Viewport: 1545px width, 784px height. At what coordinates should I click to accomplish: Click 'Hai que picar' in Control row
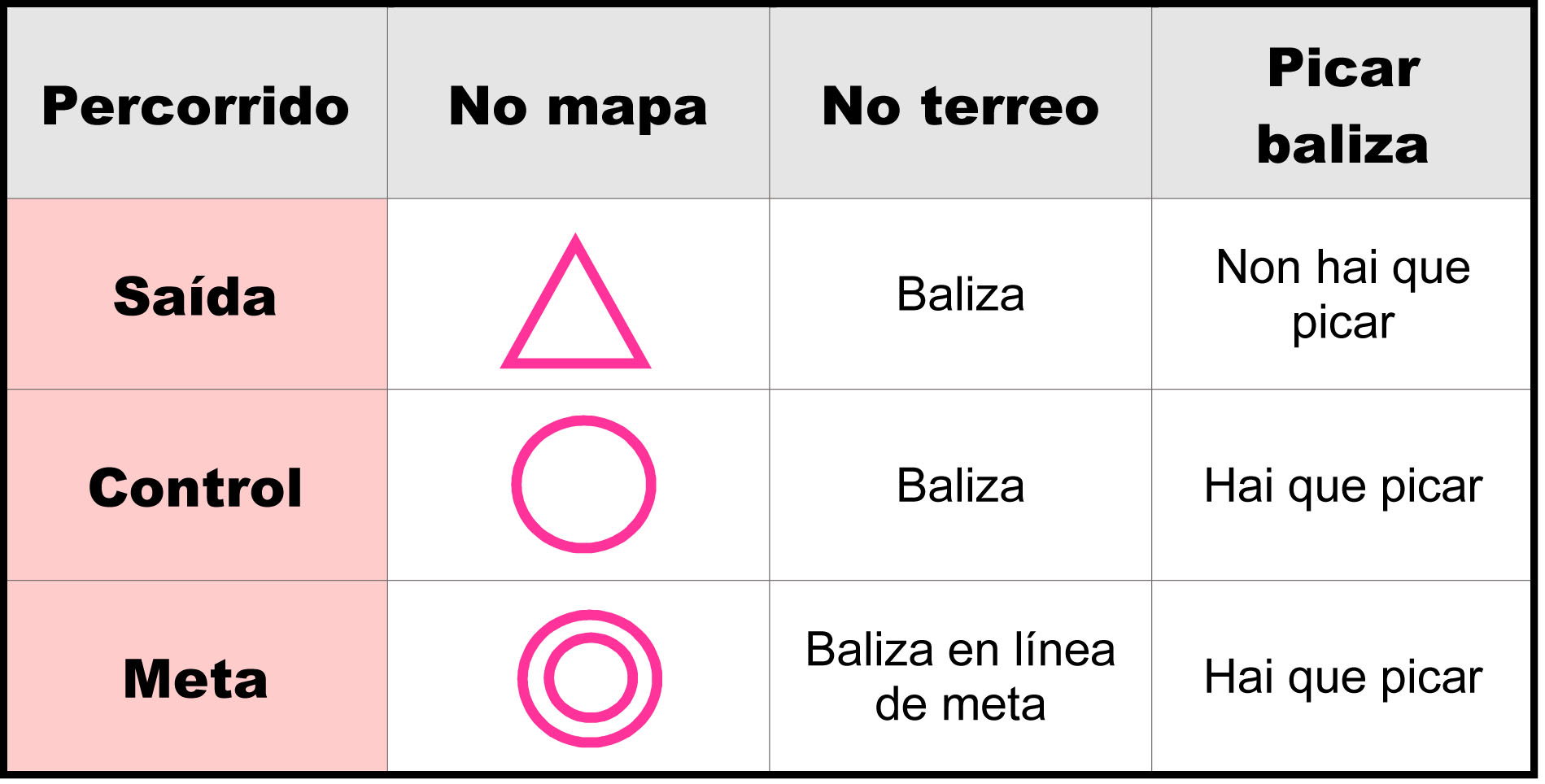(1343, 486)
